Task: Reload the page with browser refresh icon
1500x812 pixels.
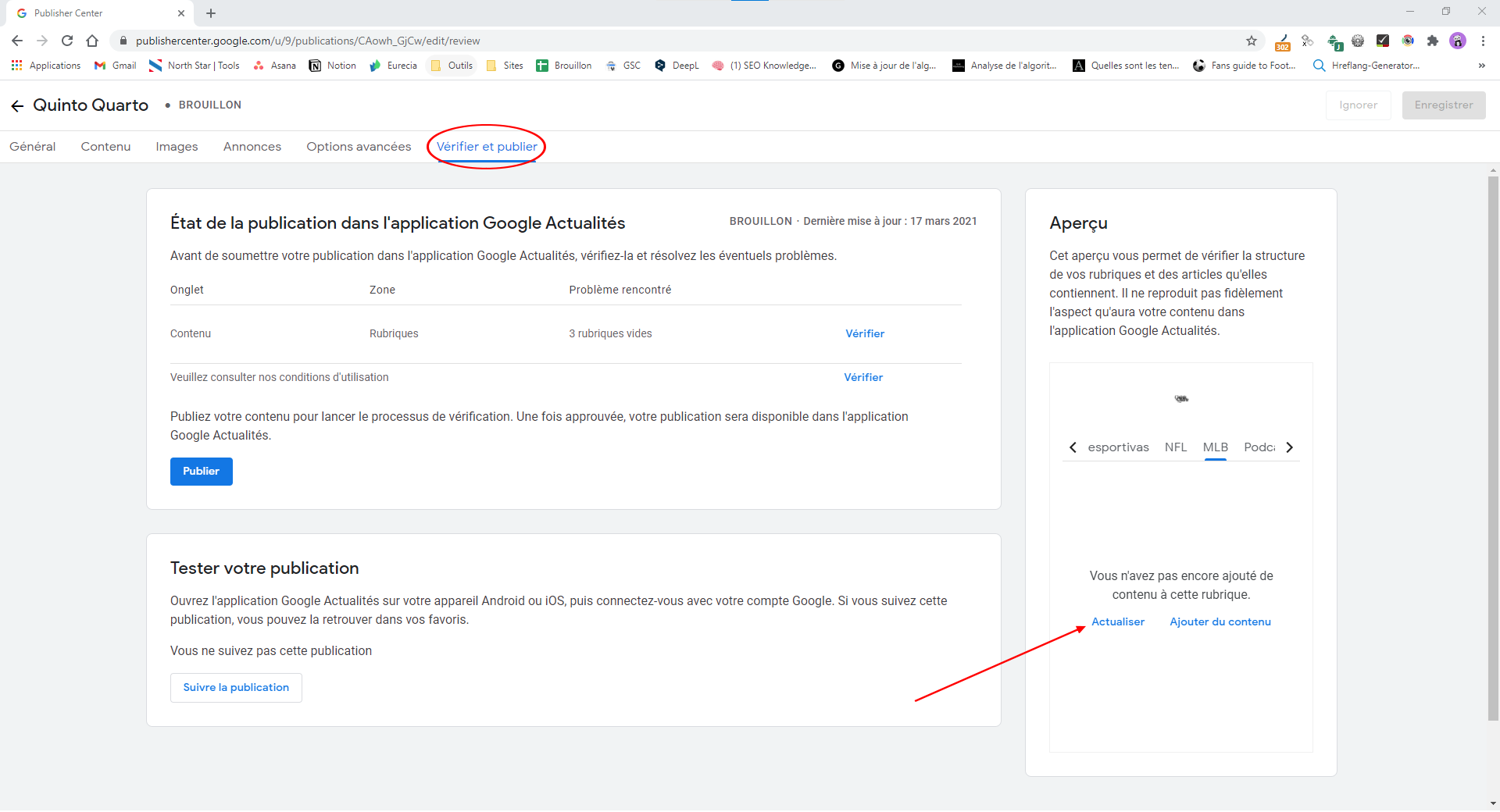Action: click(67, 41)
